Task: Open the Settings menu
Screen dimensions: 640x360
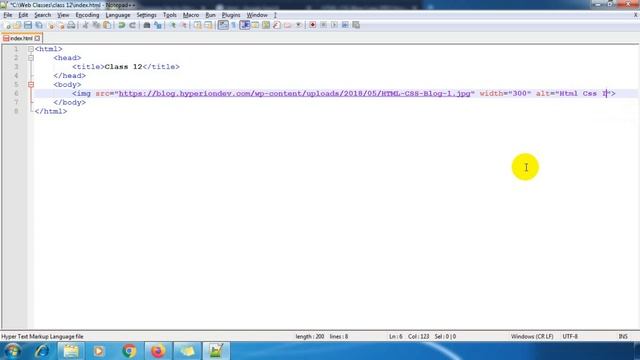Action: coord(146,15)
